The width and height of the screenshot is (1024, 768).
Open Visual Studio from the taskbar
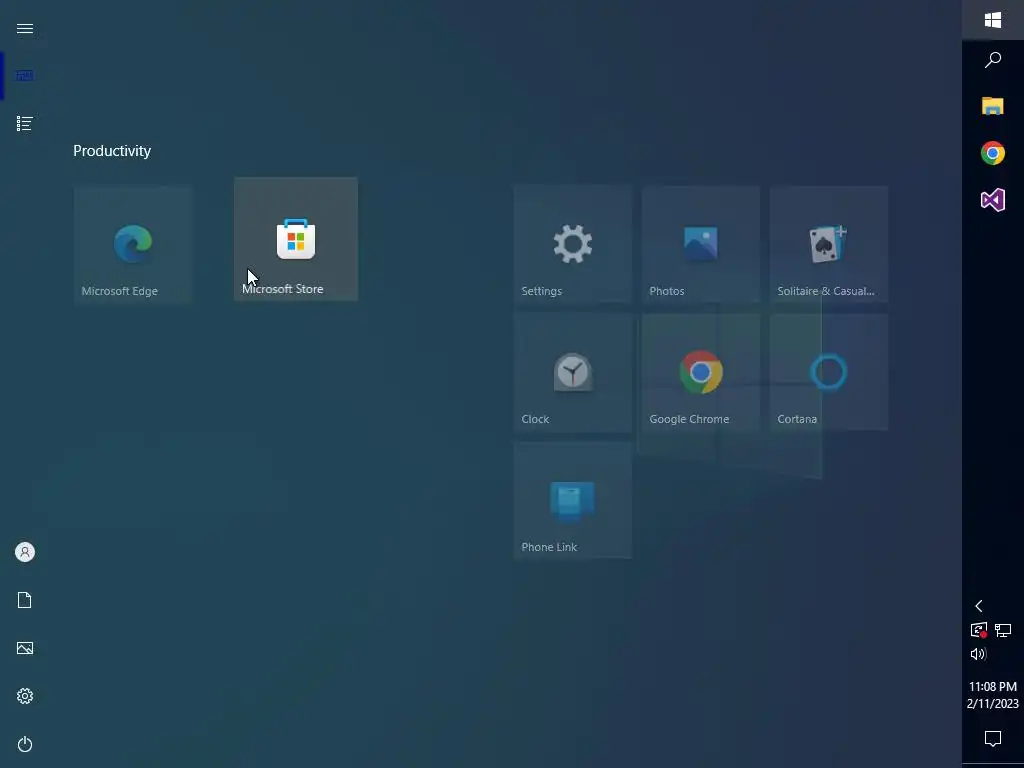click(993, 200)
